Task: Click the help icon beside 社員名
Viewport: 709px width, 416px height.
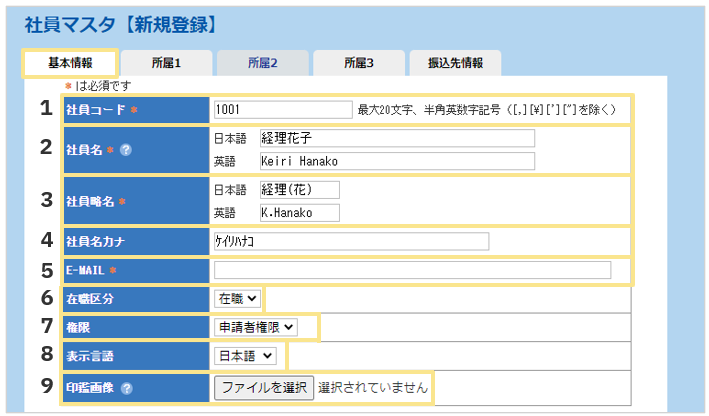Action: [125, 150]
